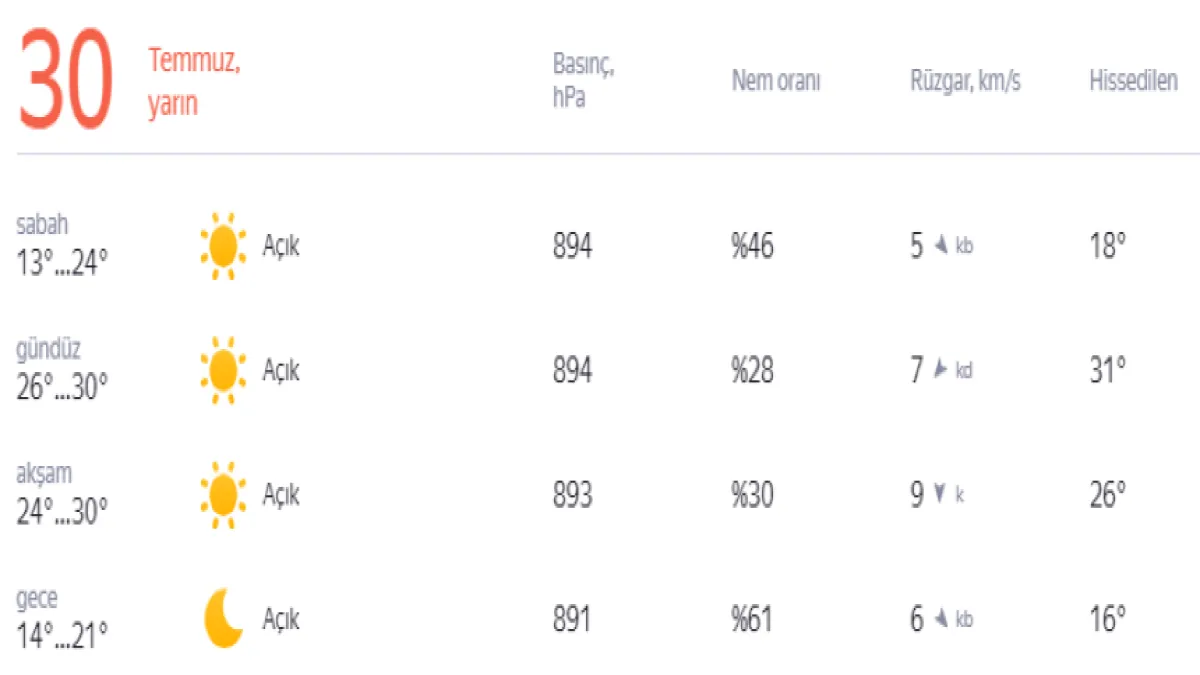Click the night wind direction arrow
This screenshot has width=1200, height=675.
tap(940, 619)
